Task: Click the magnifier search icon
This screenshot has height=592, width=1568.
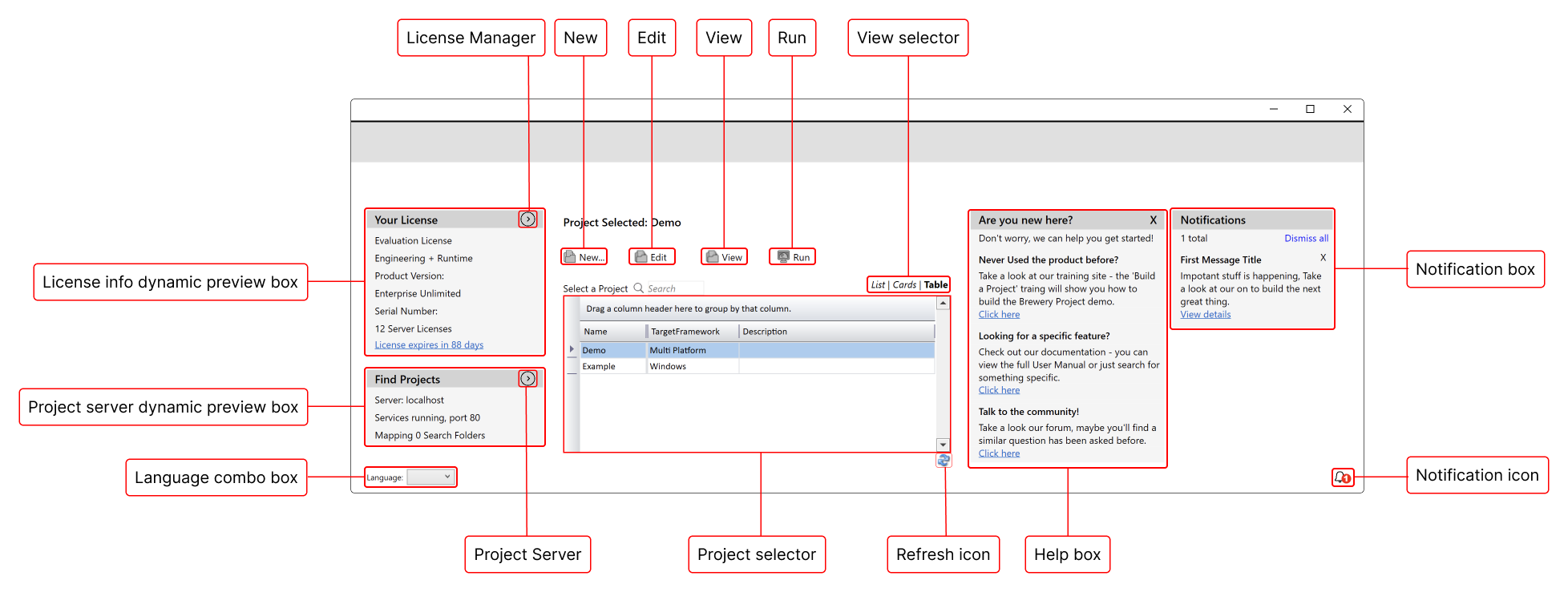Action: (639, 288)
